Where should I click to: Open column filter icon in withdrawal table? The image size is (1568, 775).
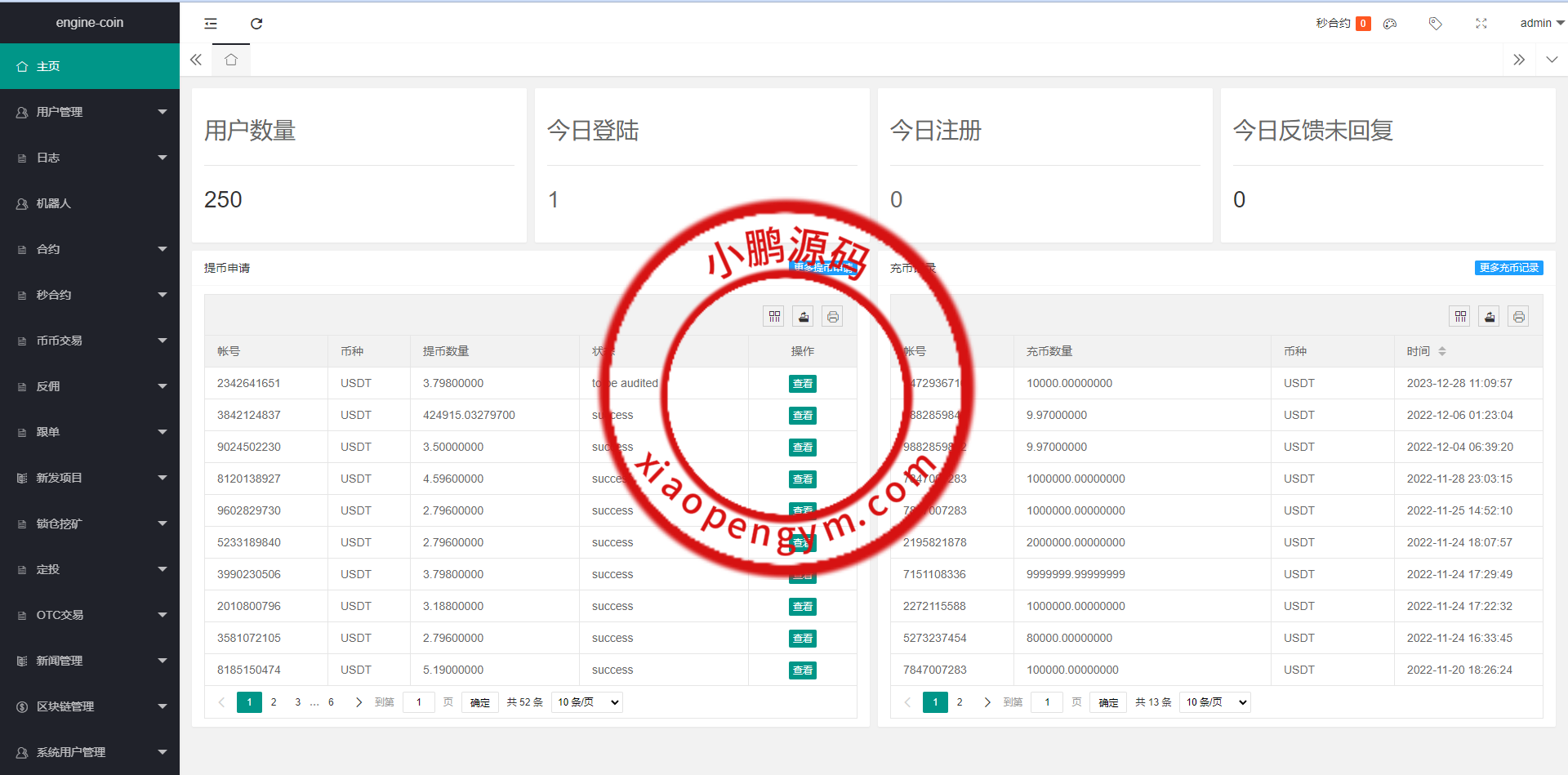coord(774,317)
